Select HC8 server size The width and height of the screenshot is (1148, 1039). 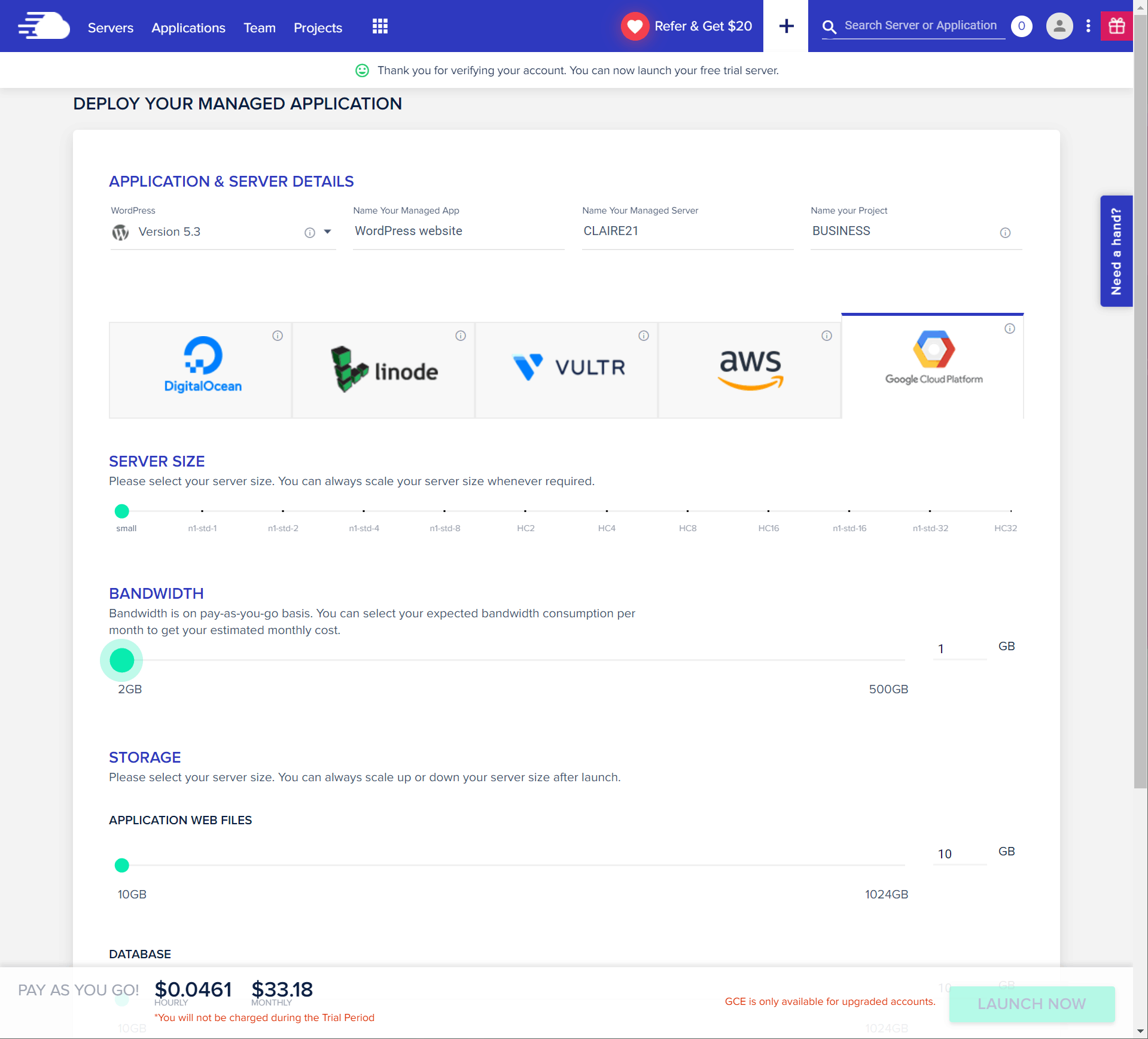click(687, 528)
